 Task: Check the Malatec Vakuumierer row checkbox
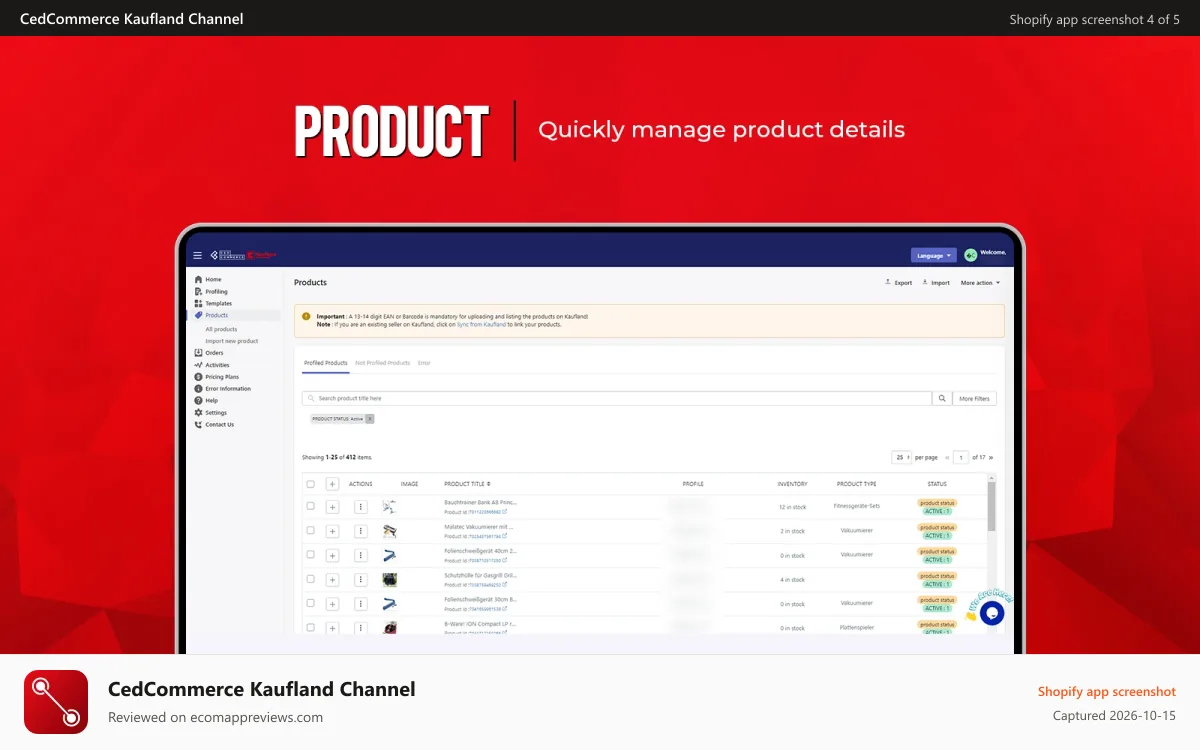(x=311, y=531)
